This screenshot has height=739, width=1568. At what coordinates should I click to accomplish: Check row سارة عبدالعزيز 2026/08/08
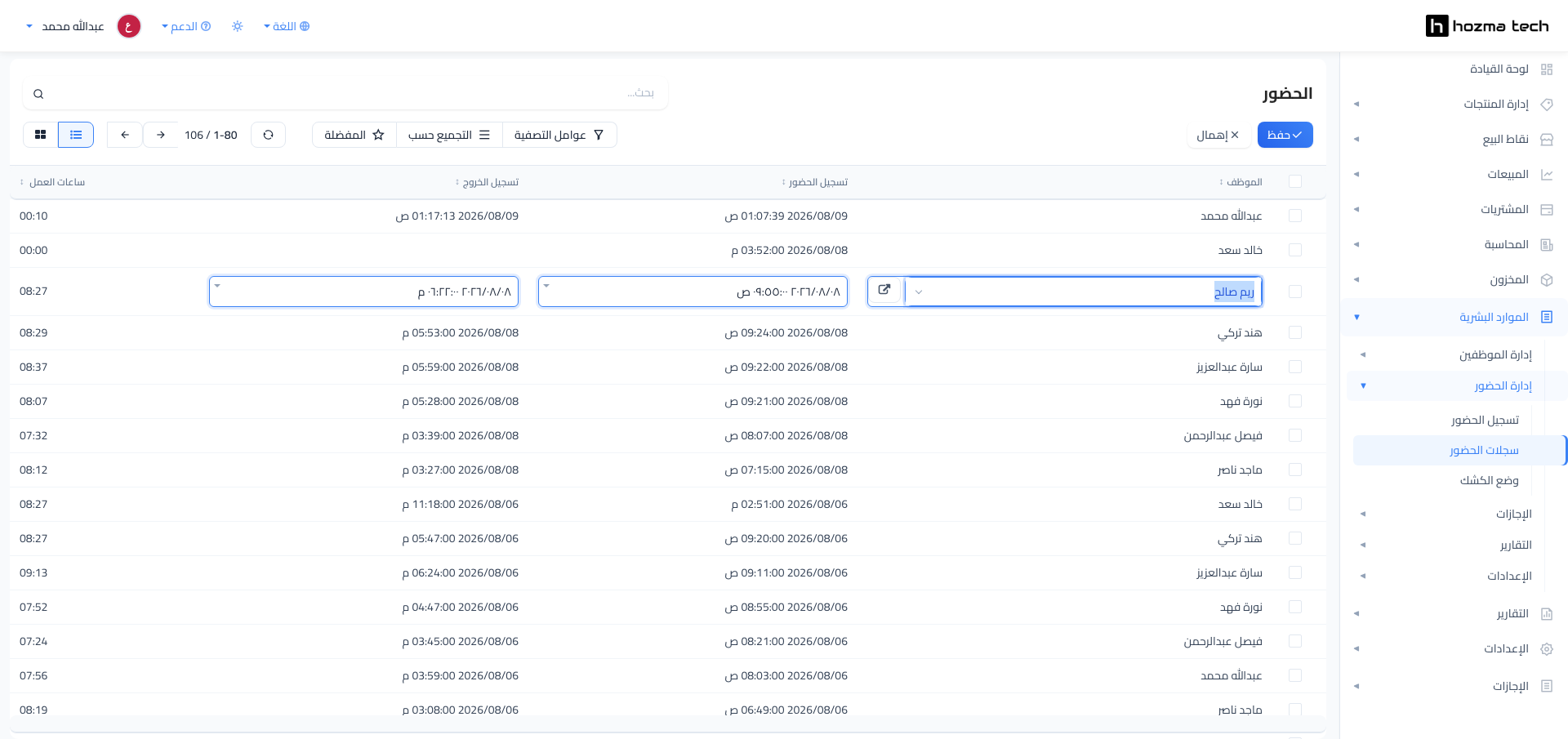(1295, 367)
